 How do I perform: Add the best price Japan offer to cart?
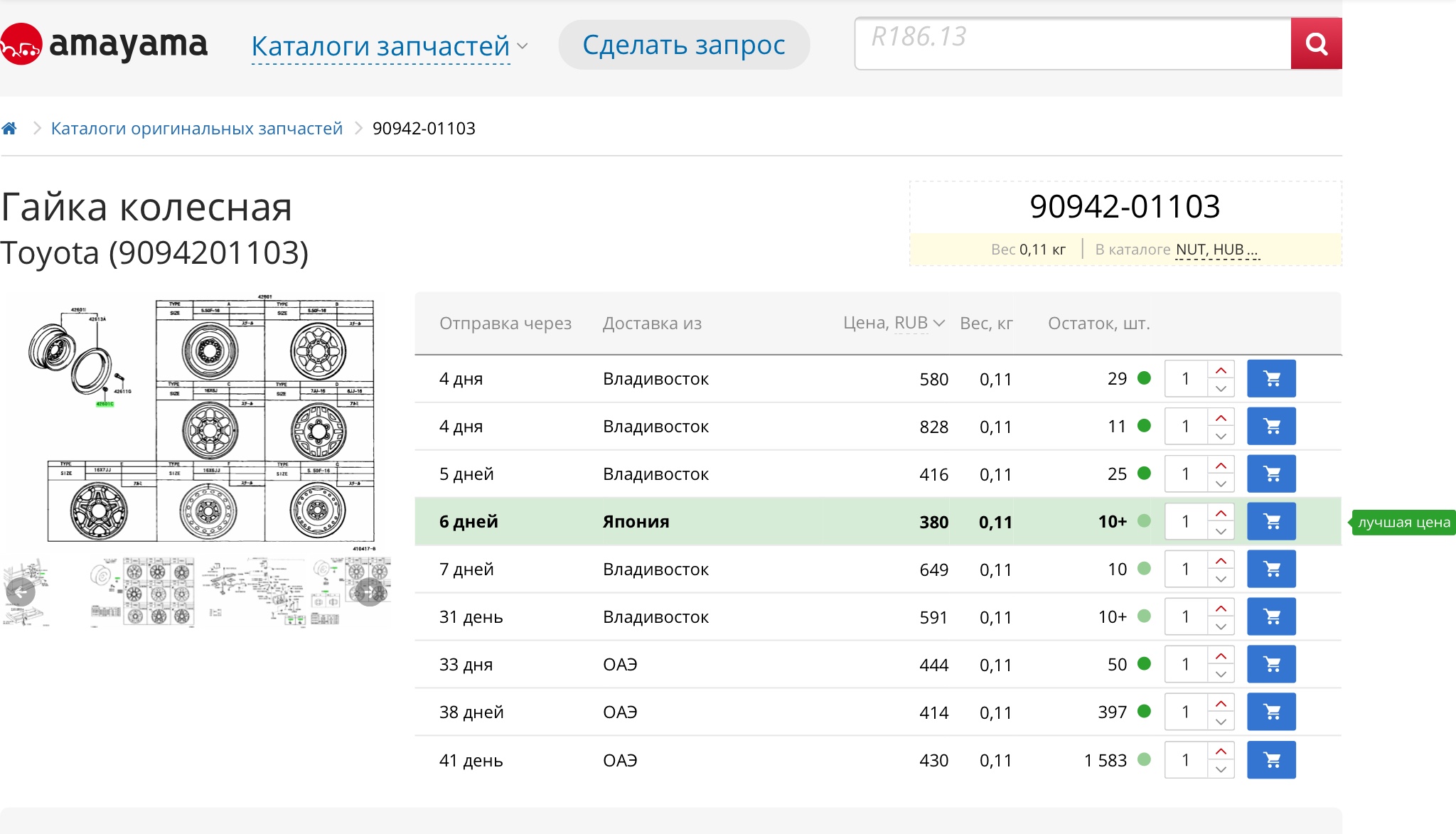[1271, 521]
